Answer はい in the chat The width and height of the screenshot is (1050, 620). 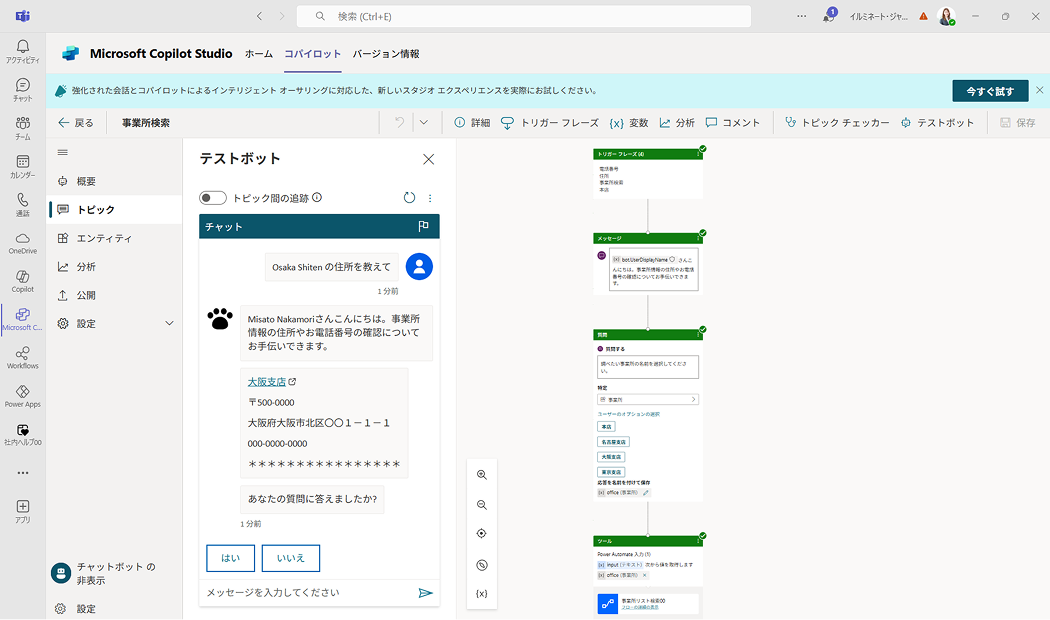click(230, 558)
